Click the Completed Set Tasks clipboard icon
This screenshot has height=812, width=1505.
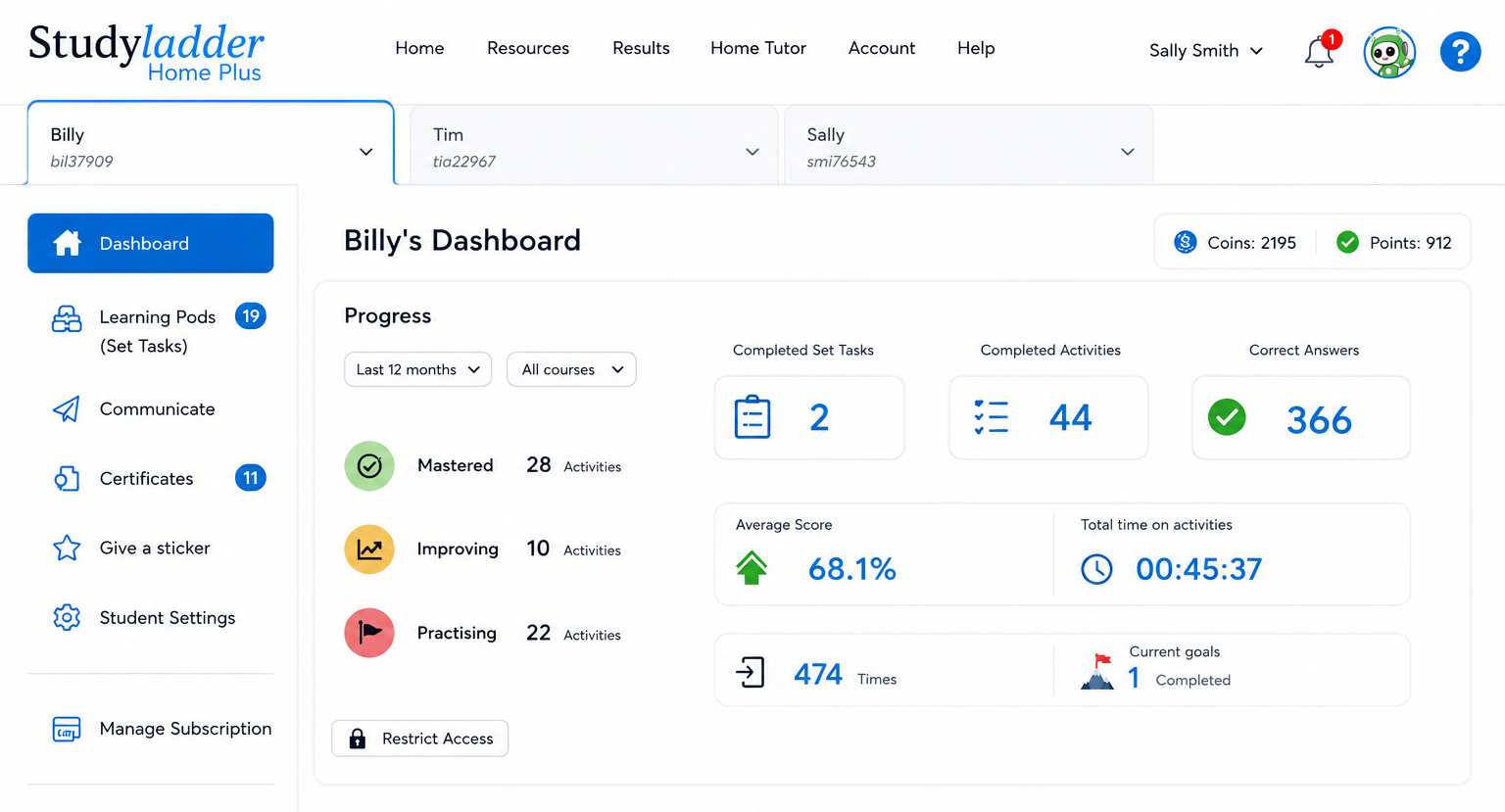coord(752,417)
